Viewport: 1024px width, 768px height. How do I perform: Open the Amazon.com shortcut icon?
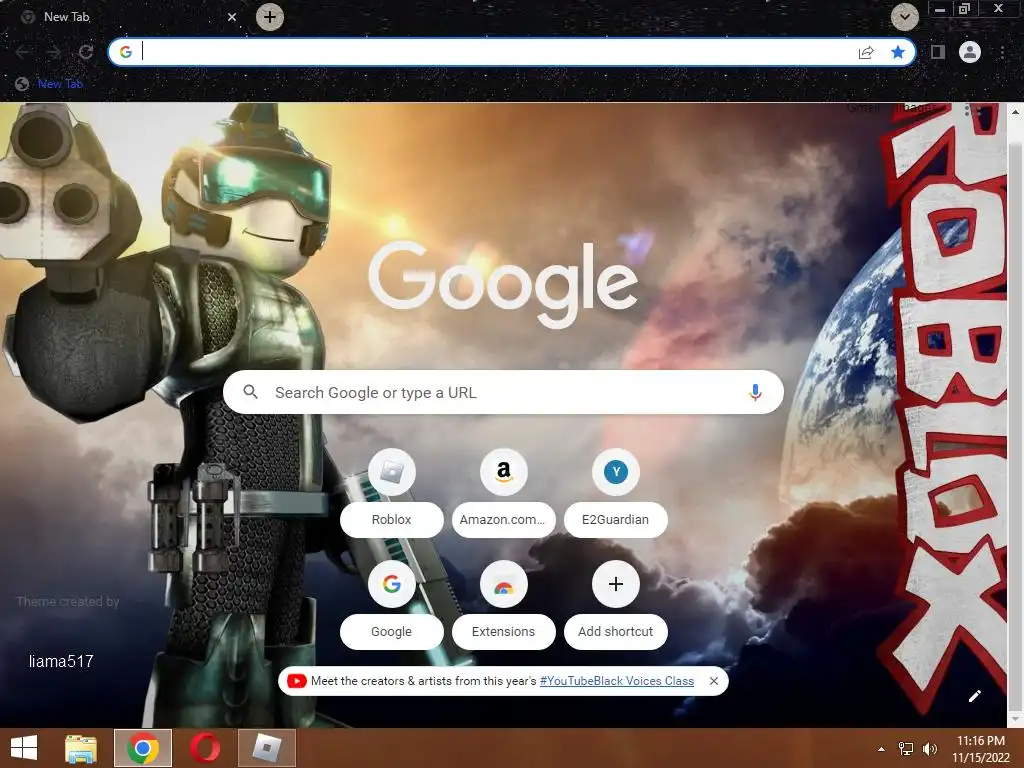(504, 472)
